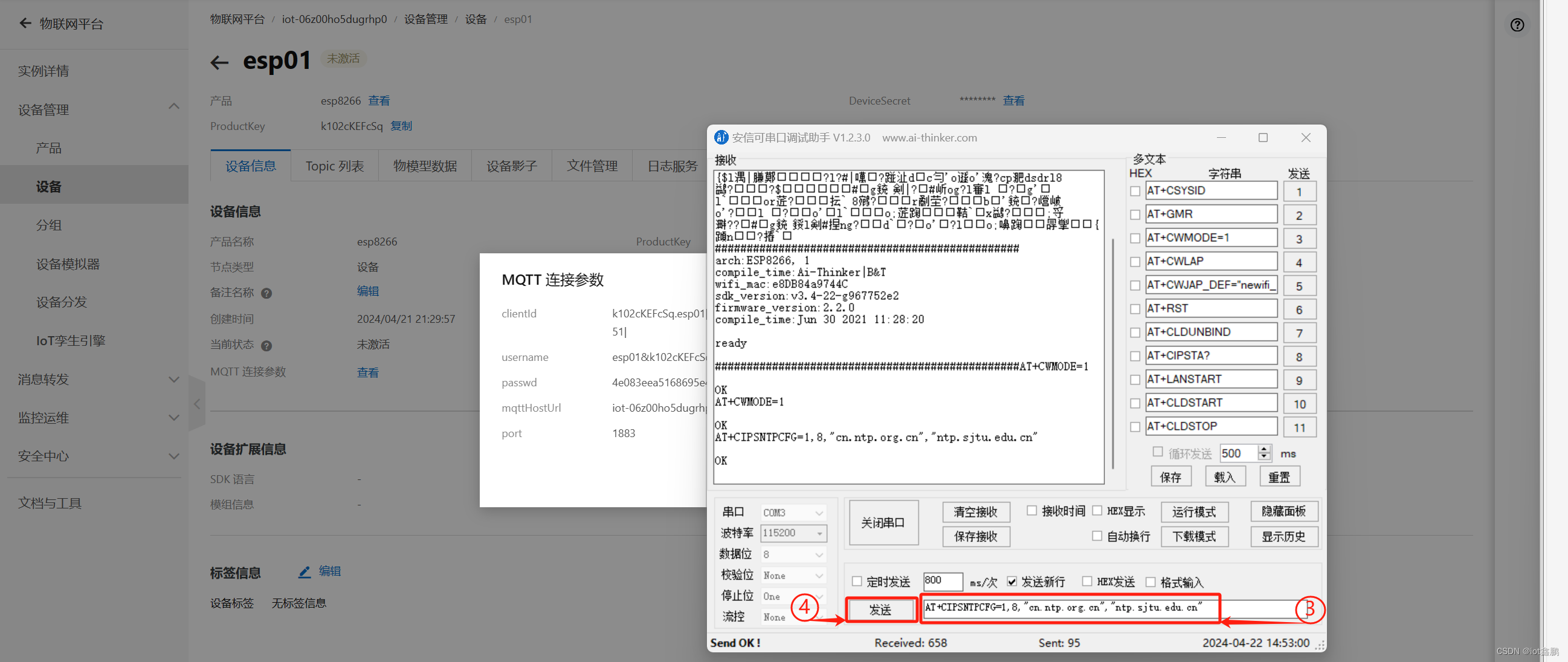This screenshot has height=662, width=1568.
Task: Switch to 设备影子 tab
Action: point(511,166)
